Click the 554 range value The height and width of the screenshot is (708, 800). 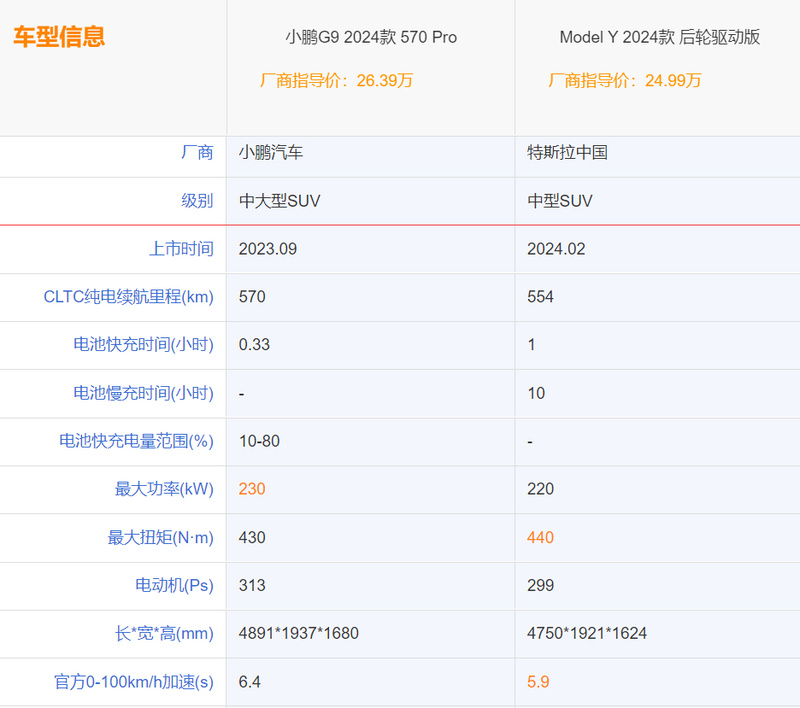(540, 297)
